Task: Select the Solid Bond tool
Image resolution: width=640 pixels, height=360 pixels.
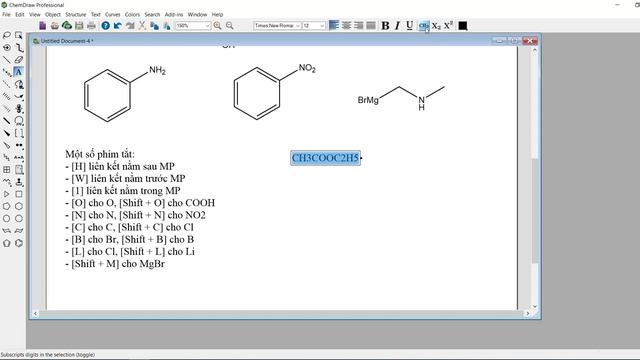Action: coord(7,60)
